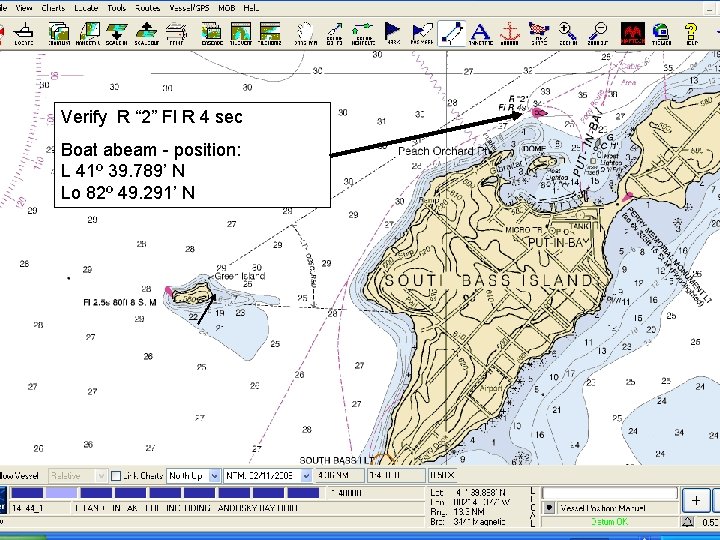Select the light-blue highlighted scale bar segment

[61, 493]
